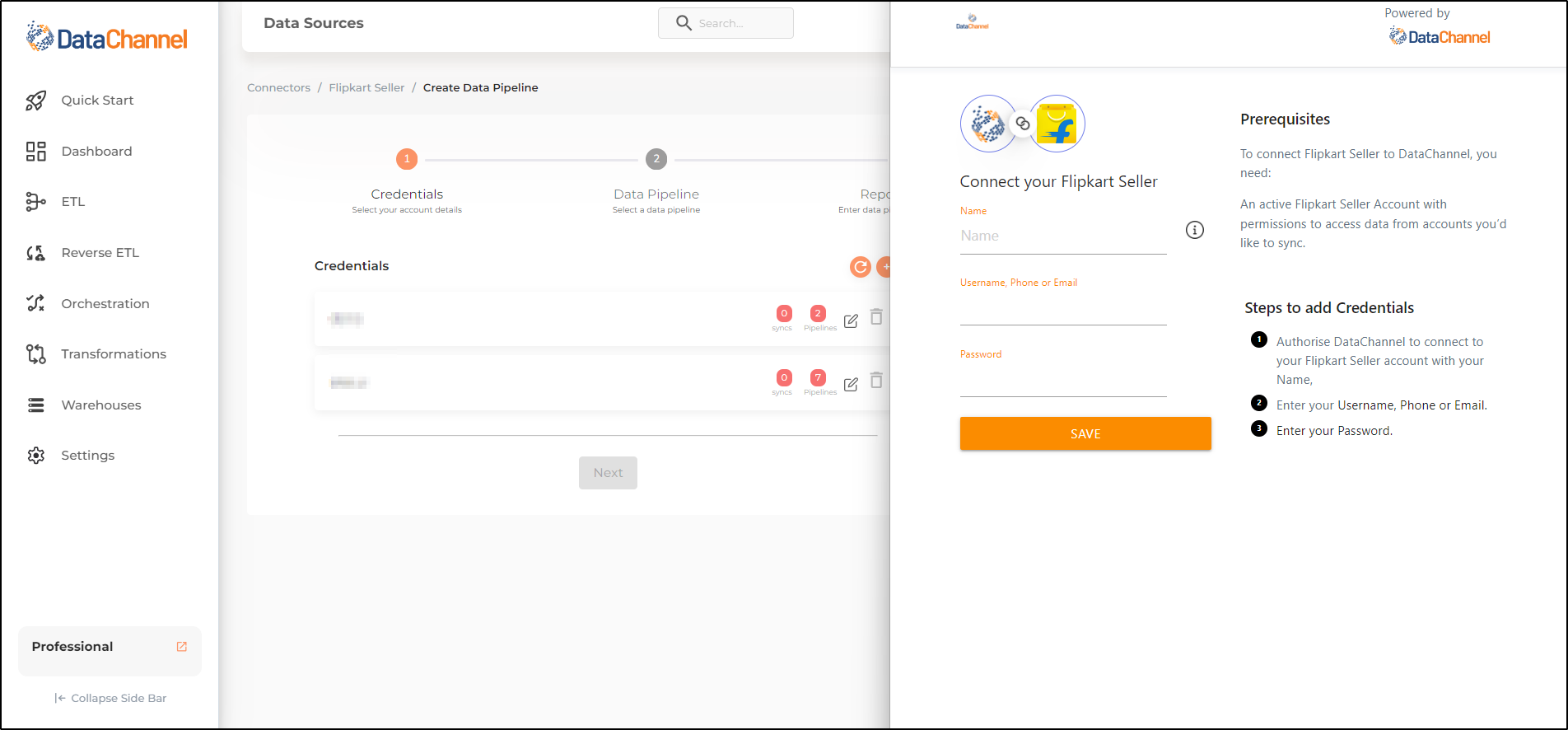Click the link chain connector icon

click(1023, 124)
